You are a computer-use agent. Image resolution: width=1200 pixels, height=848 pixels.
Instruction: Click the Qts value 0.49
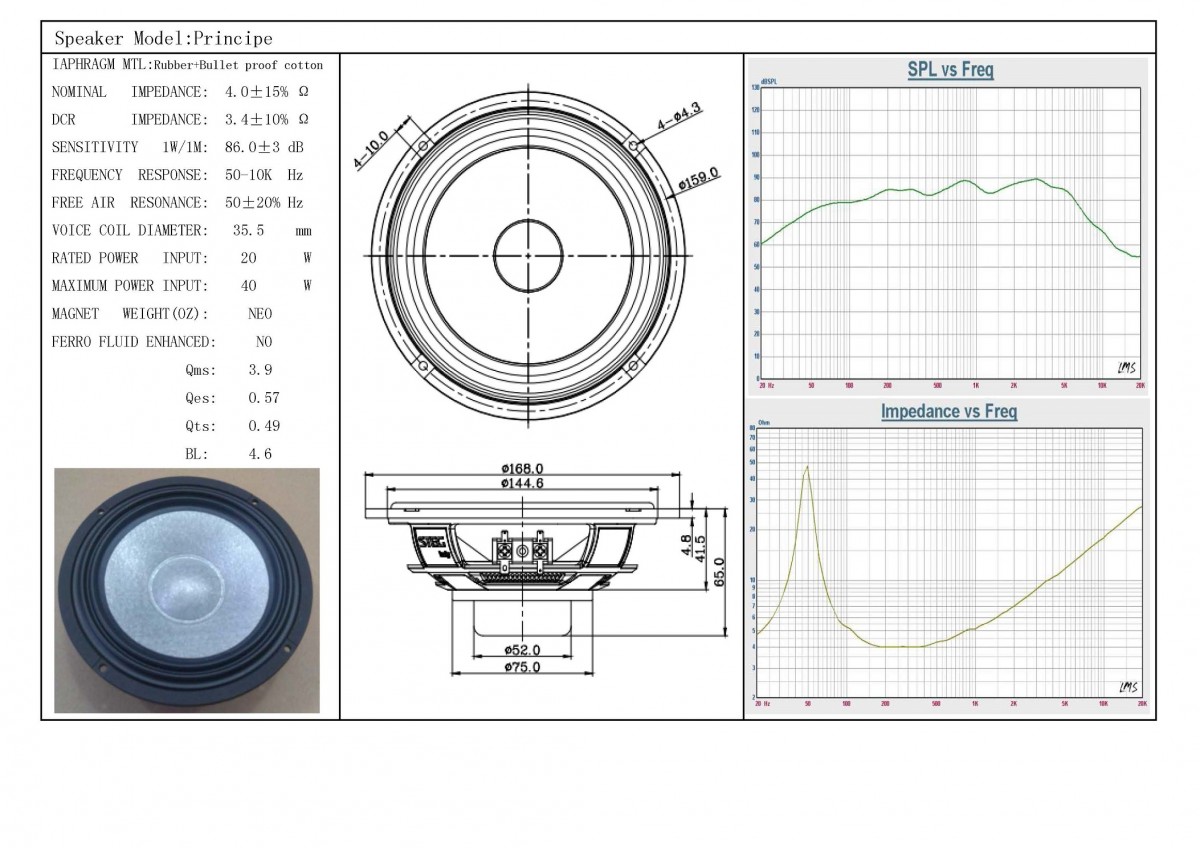coord(264,426)
